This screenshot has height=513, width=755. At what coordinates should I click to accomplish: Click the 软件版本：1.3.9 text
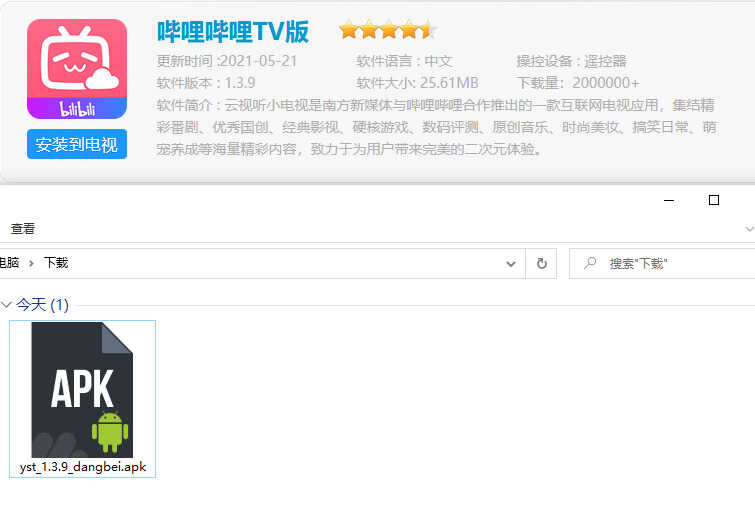pyautogui.click(x=206, y=83)
